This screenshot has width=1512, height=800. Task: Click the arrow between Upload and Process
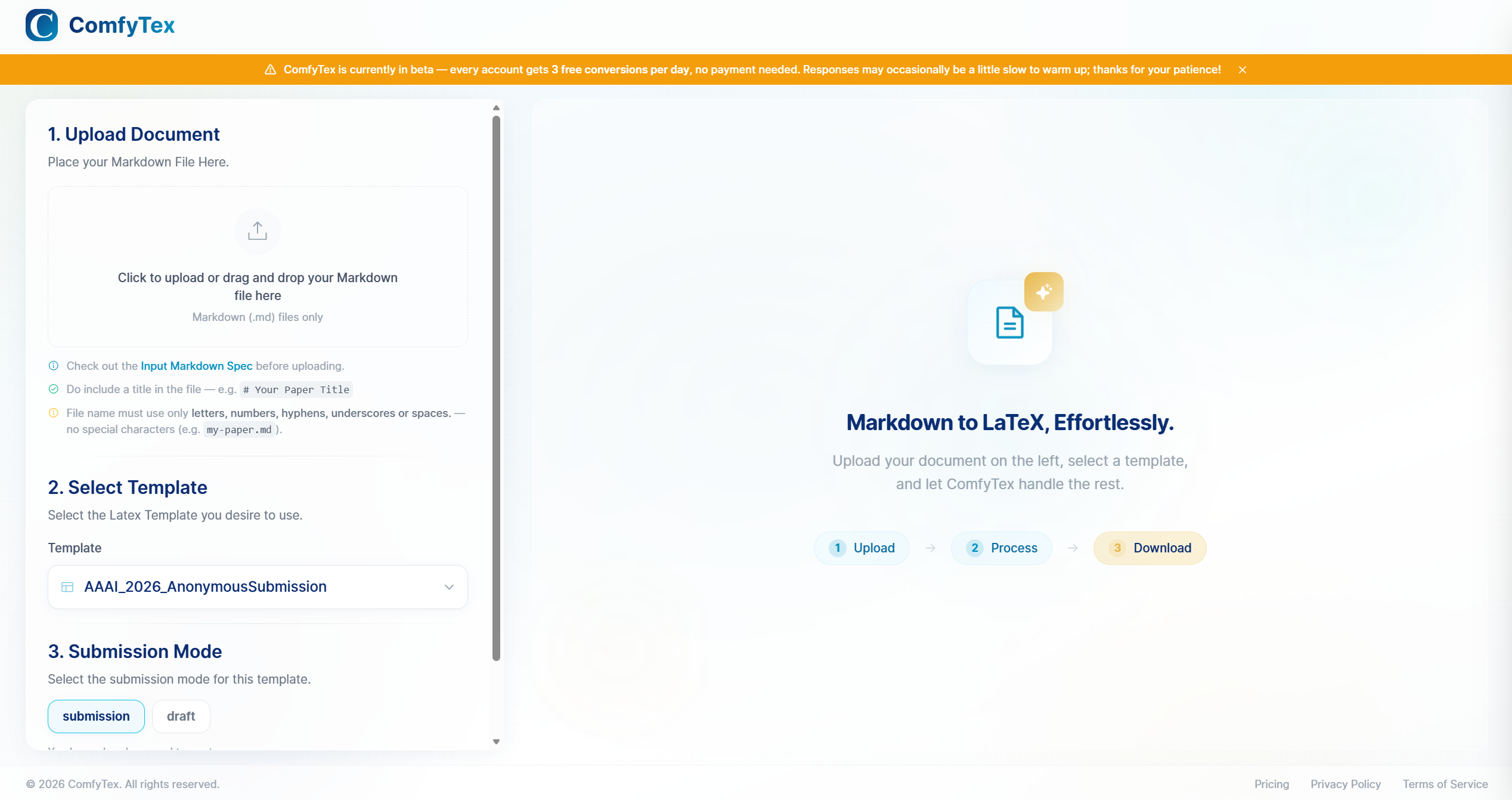(930, 548)
